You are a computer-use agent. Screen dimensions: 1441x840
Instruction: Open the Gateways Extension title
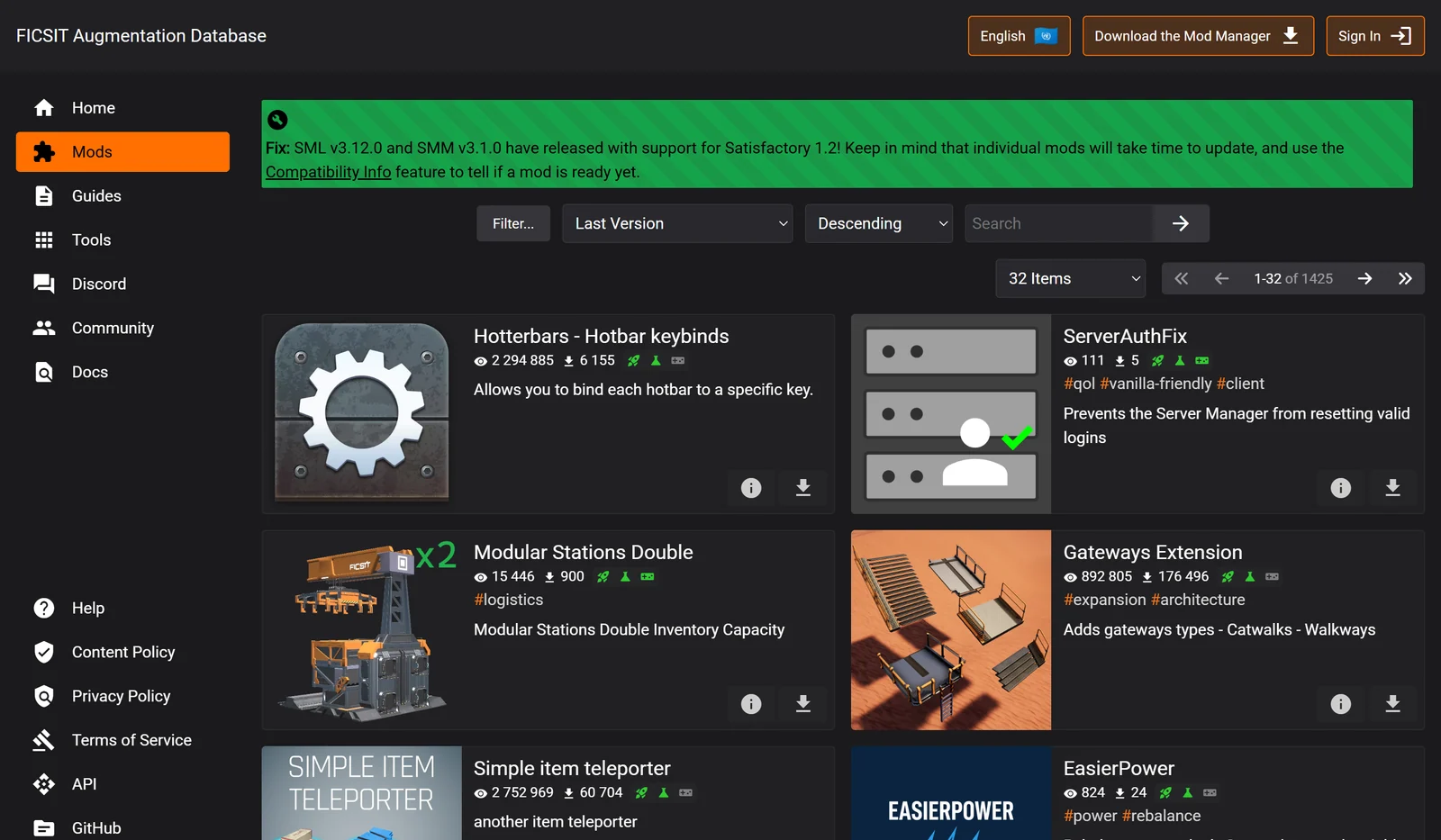[1153, 553]
